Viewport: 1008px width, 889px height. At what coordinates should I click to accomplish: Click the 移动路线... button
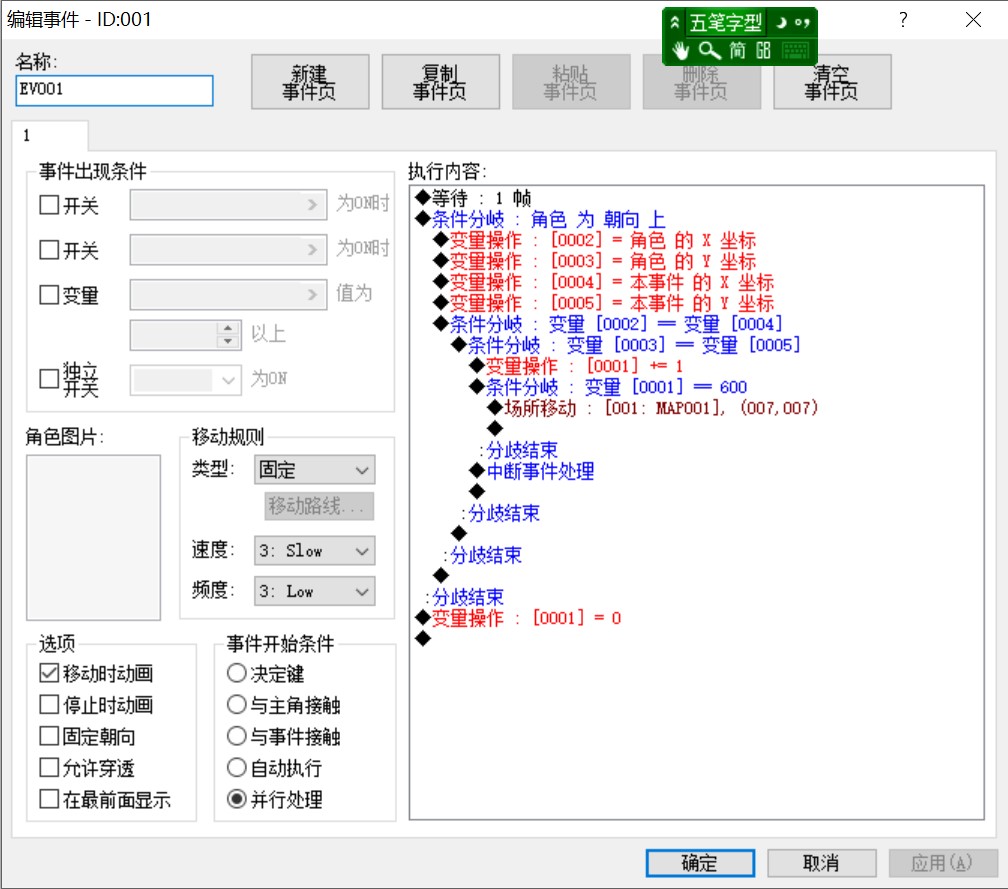point(319,507)
